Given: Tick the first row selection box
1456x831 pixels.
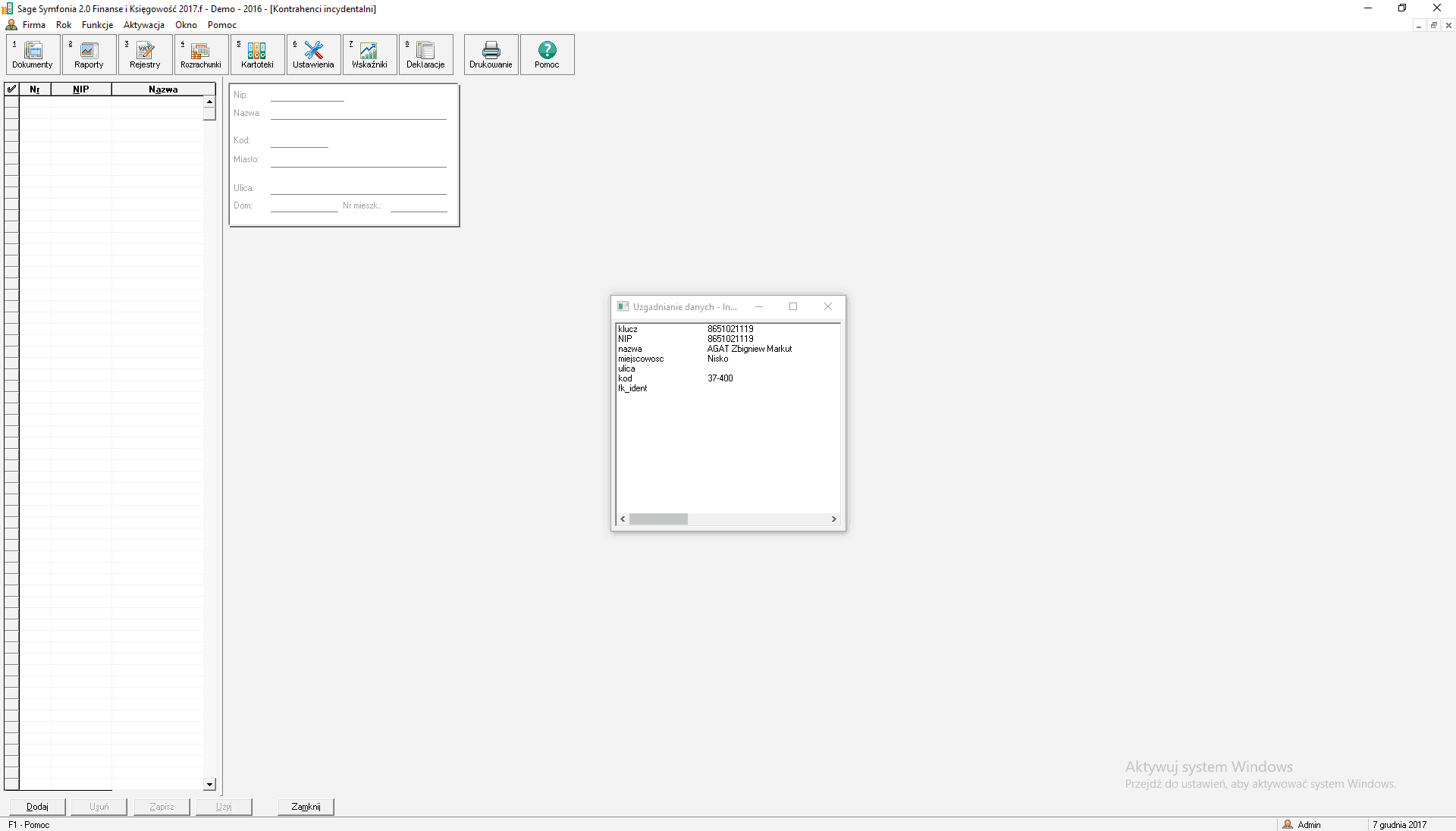Looking at the screenshot, I should click(11, 102).
